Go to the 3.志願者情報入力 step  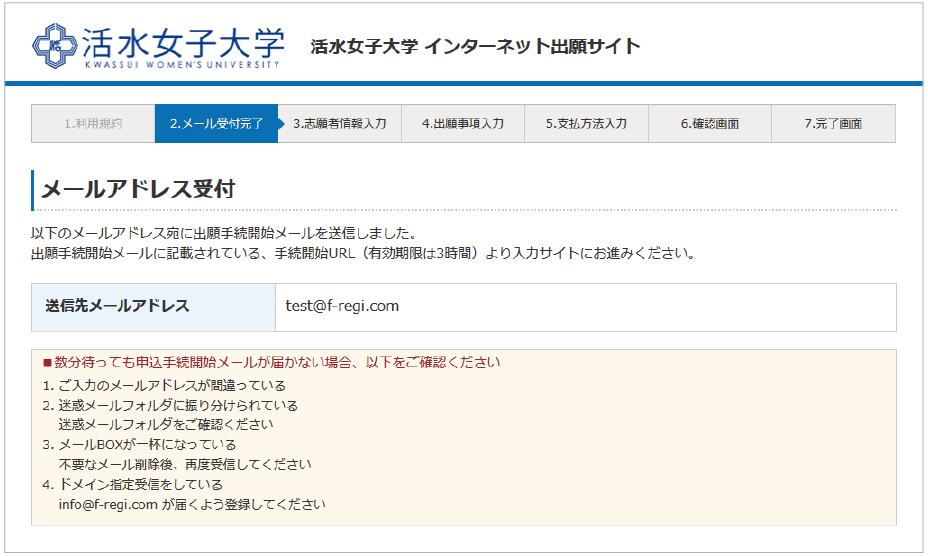click(340, 124)
